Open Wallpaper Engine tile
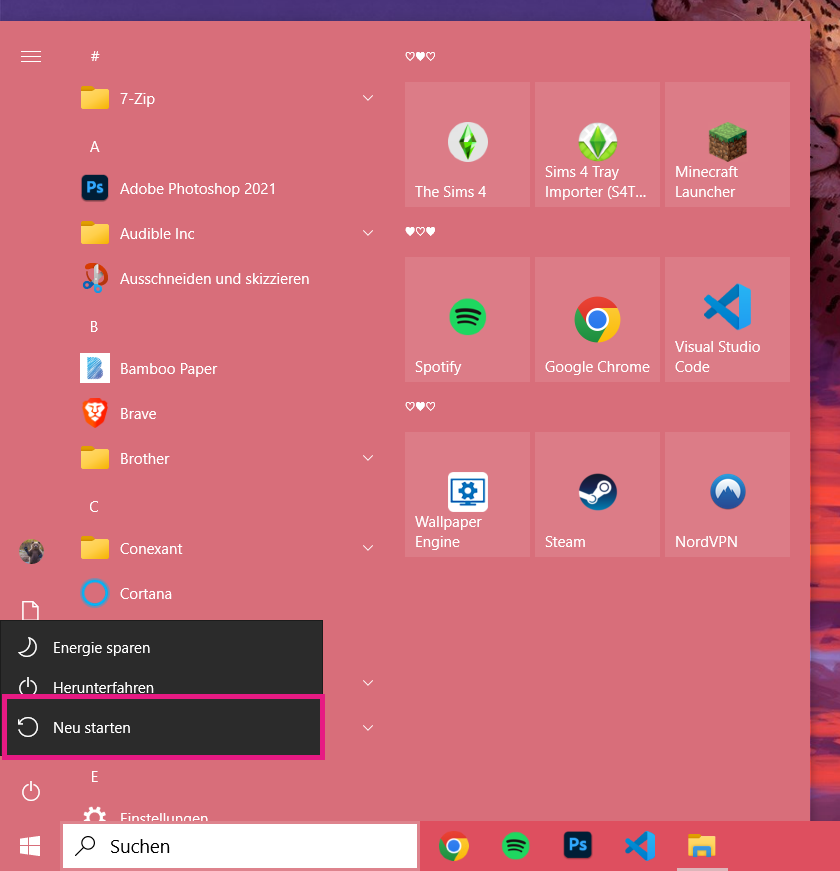840x871 pixels. click(467, 494)
